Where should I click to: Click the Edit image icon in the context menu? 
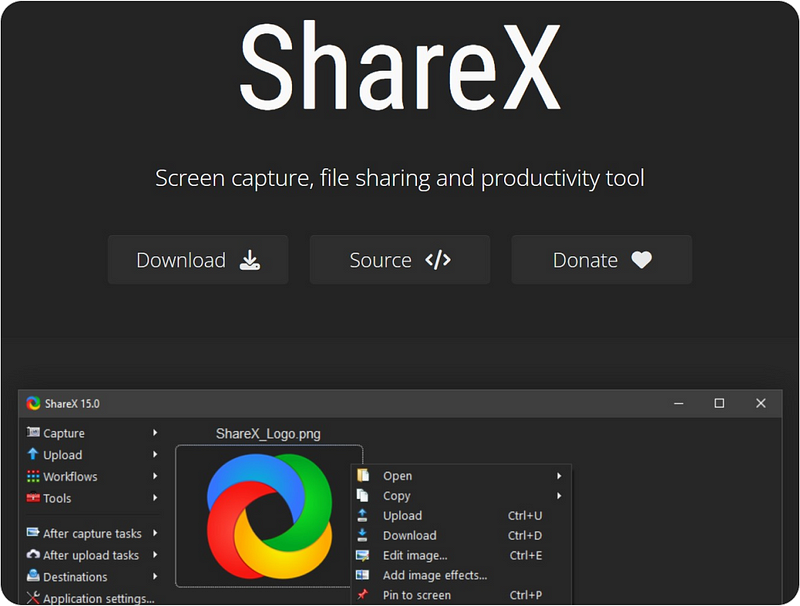tap(363, 555)
